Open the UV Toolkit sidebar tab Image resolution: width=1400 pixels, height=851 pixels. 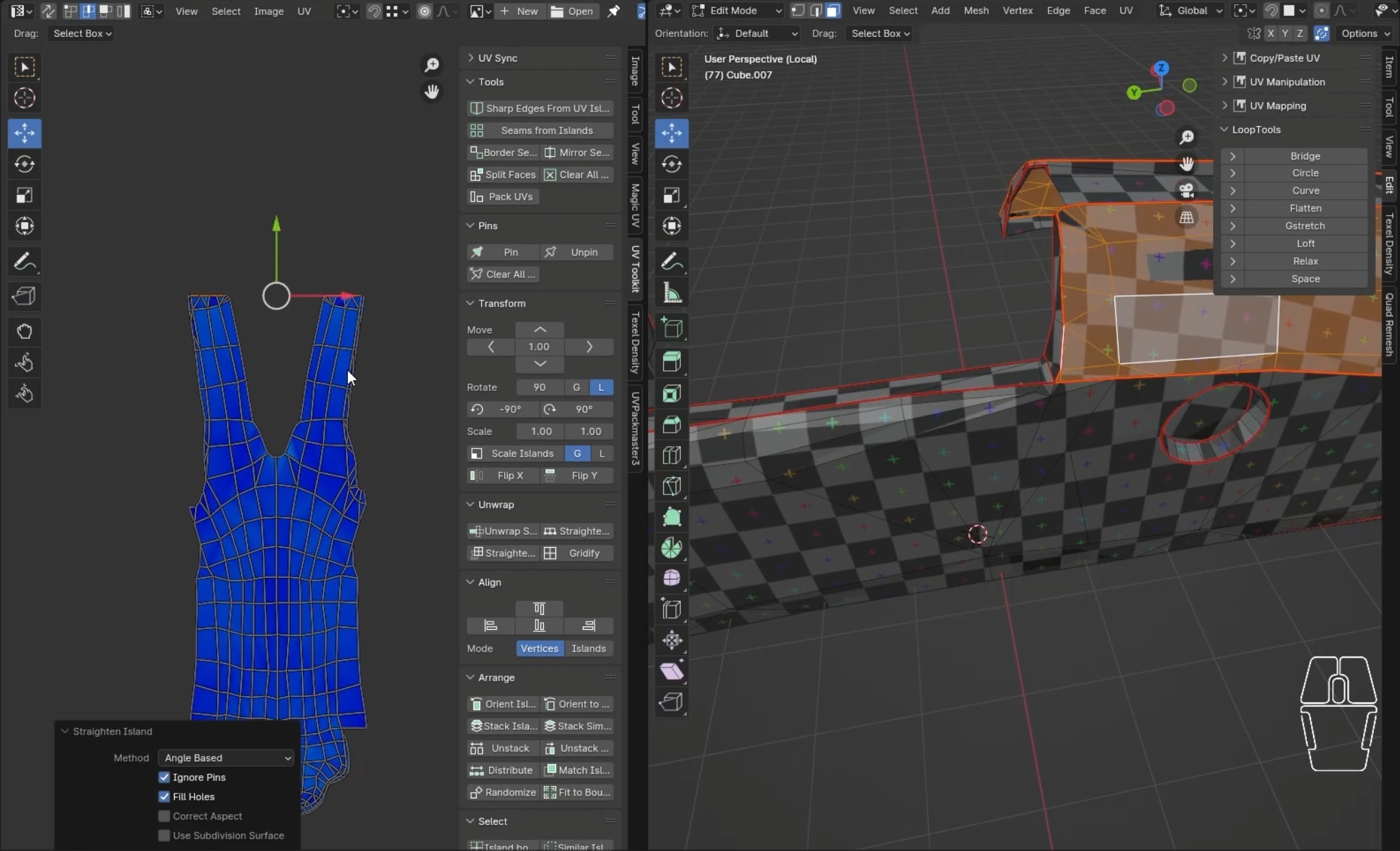(x=635, y=268)
